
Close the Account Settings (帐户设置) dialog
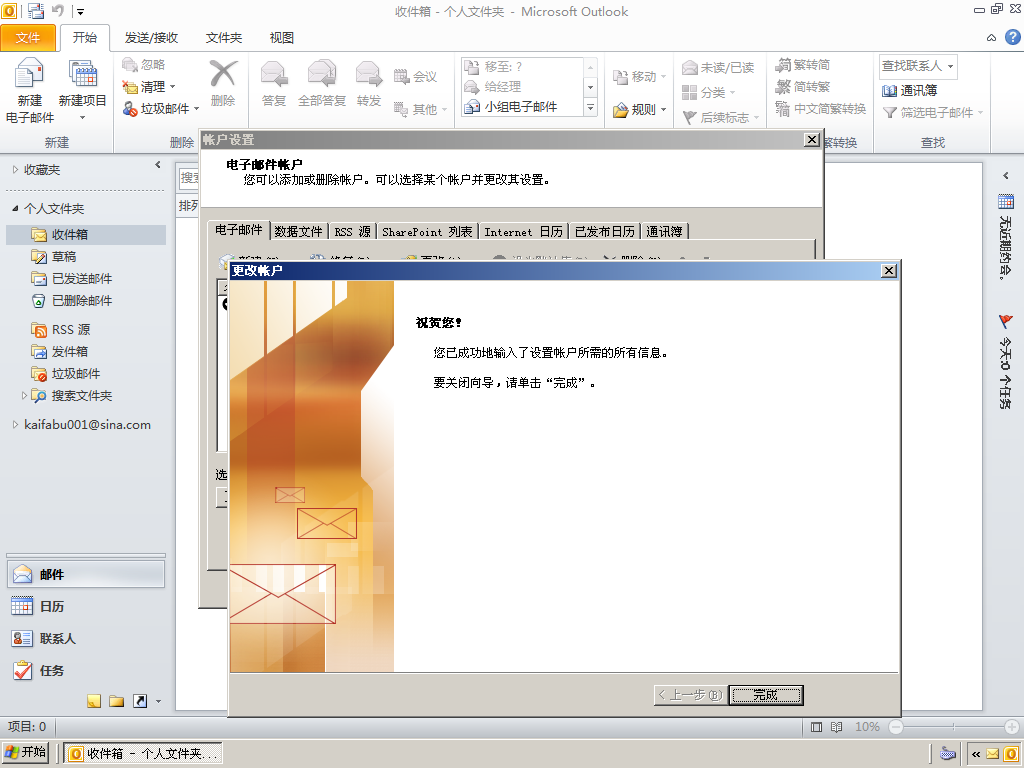811,140
